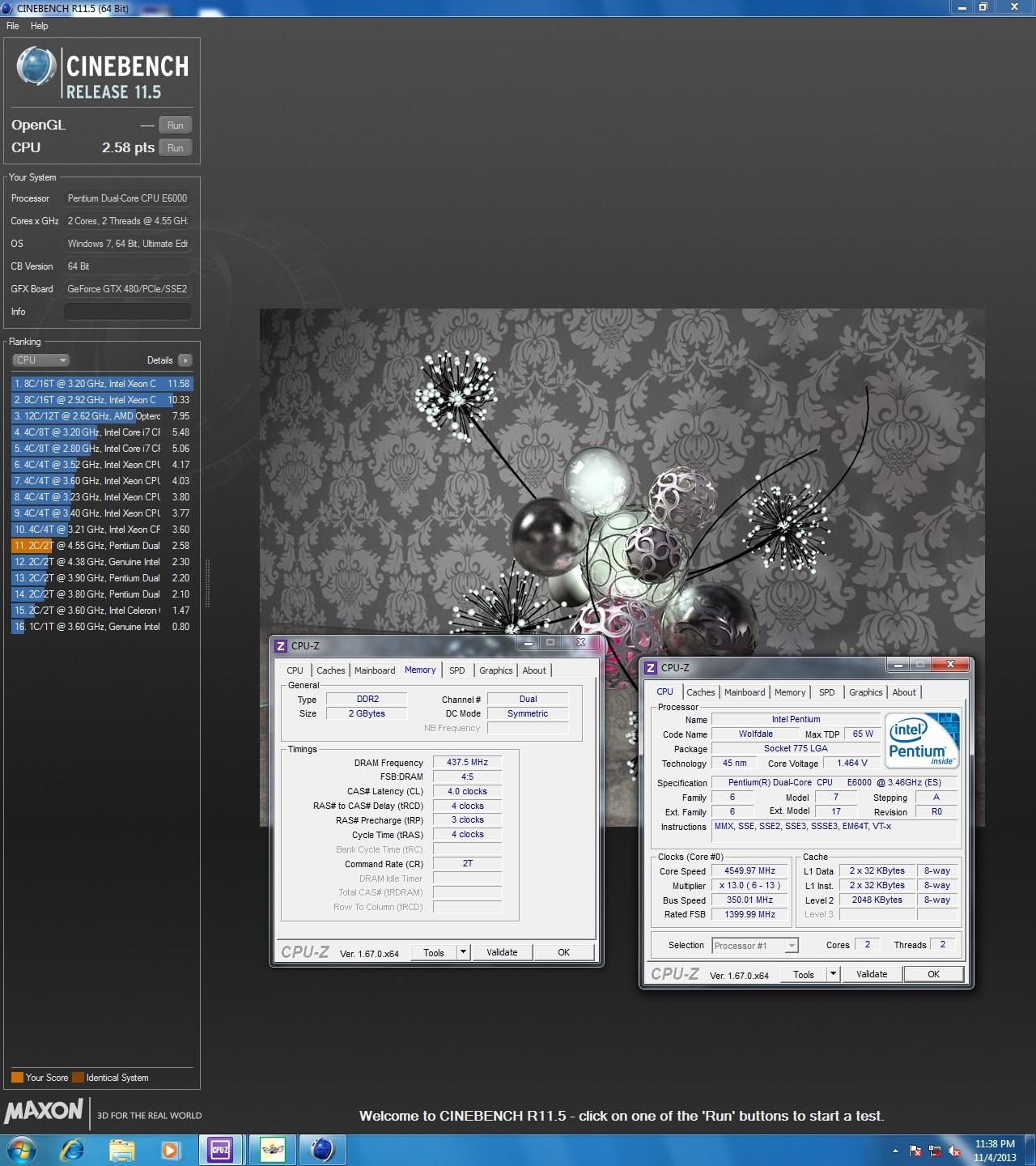Select ranking row 2C/2T @ 3.60 GHz Intel Celeron
The height and width of the screenshot is (1166, 1036).
pos(102,611)
